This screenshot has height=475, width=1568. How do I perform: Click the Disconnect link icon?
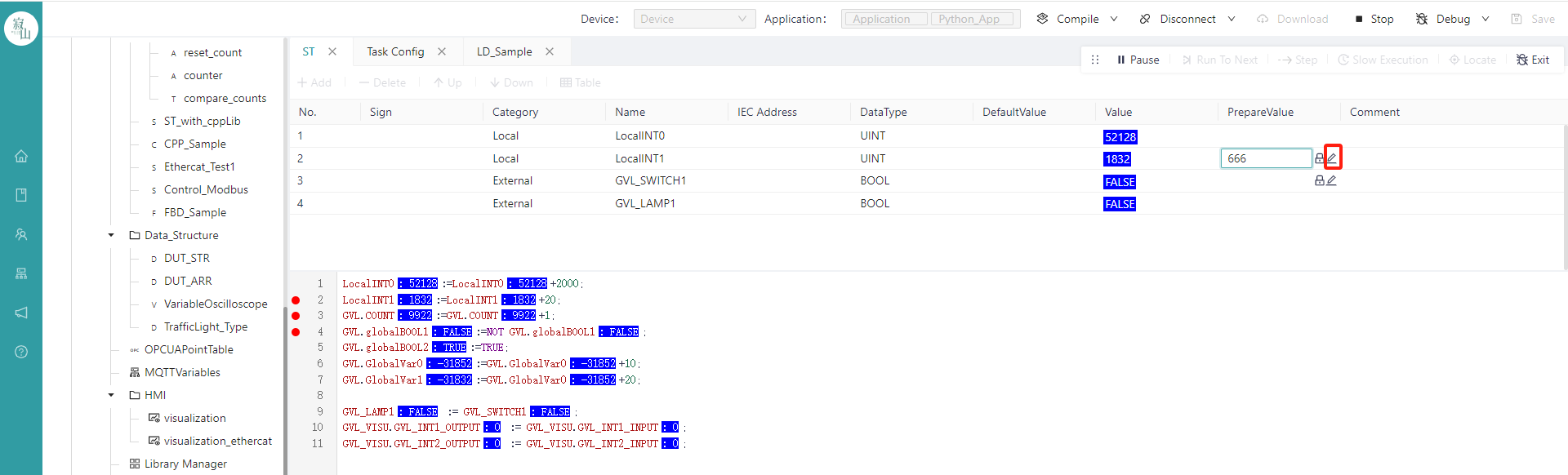point(1145,19)
